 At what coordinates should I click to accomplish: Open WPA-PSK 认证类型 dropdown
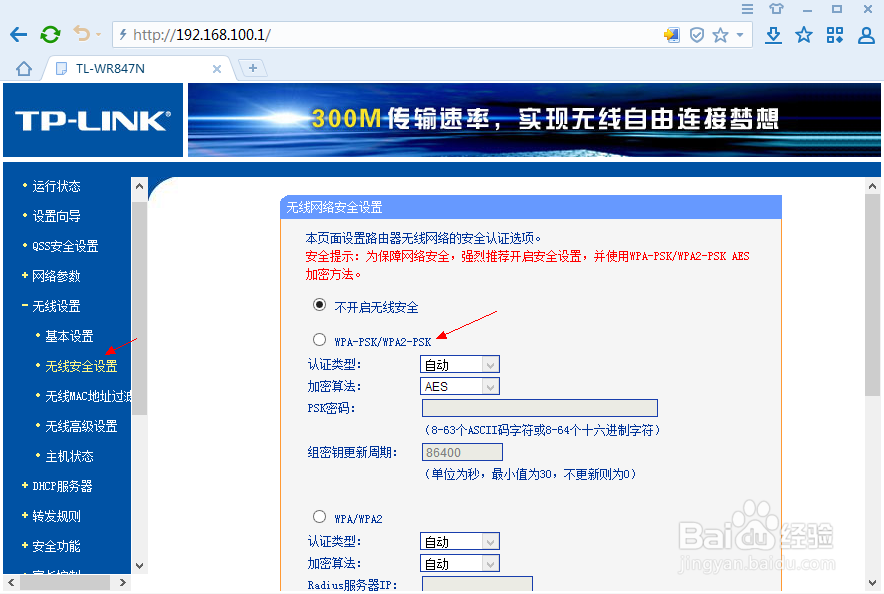pos(459,365)
